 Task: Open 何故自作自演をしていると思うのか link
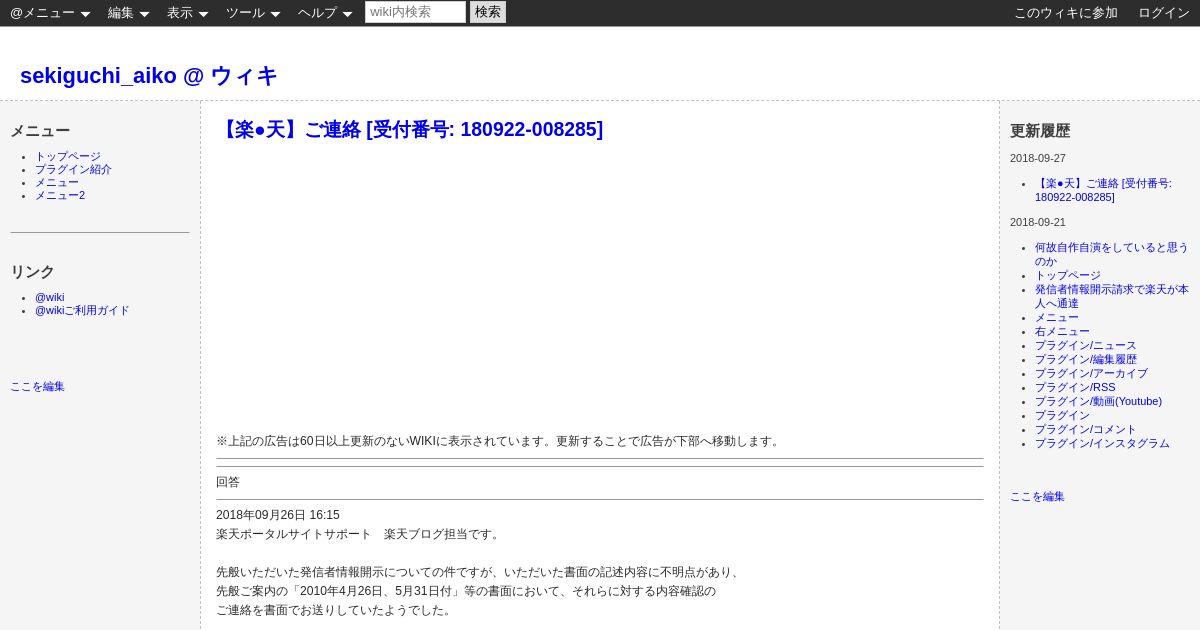1111,254
